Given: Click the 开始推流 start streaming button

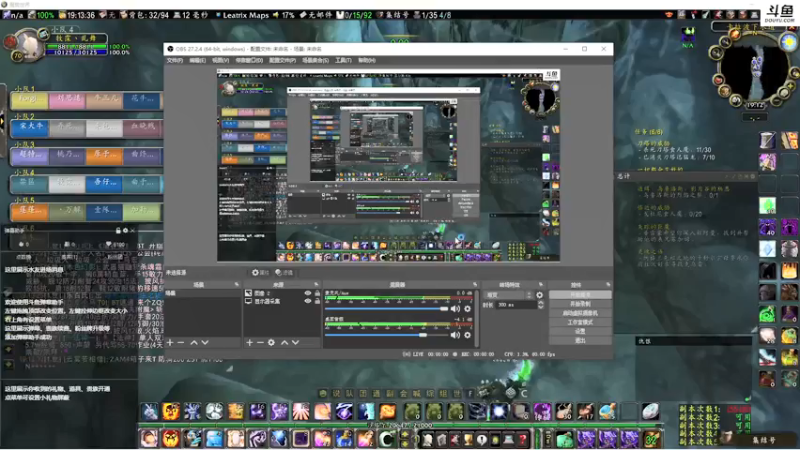Looking at the screenshot, I should click(580, 295).
